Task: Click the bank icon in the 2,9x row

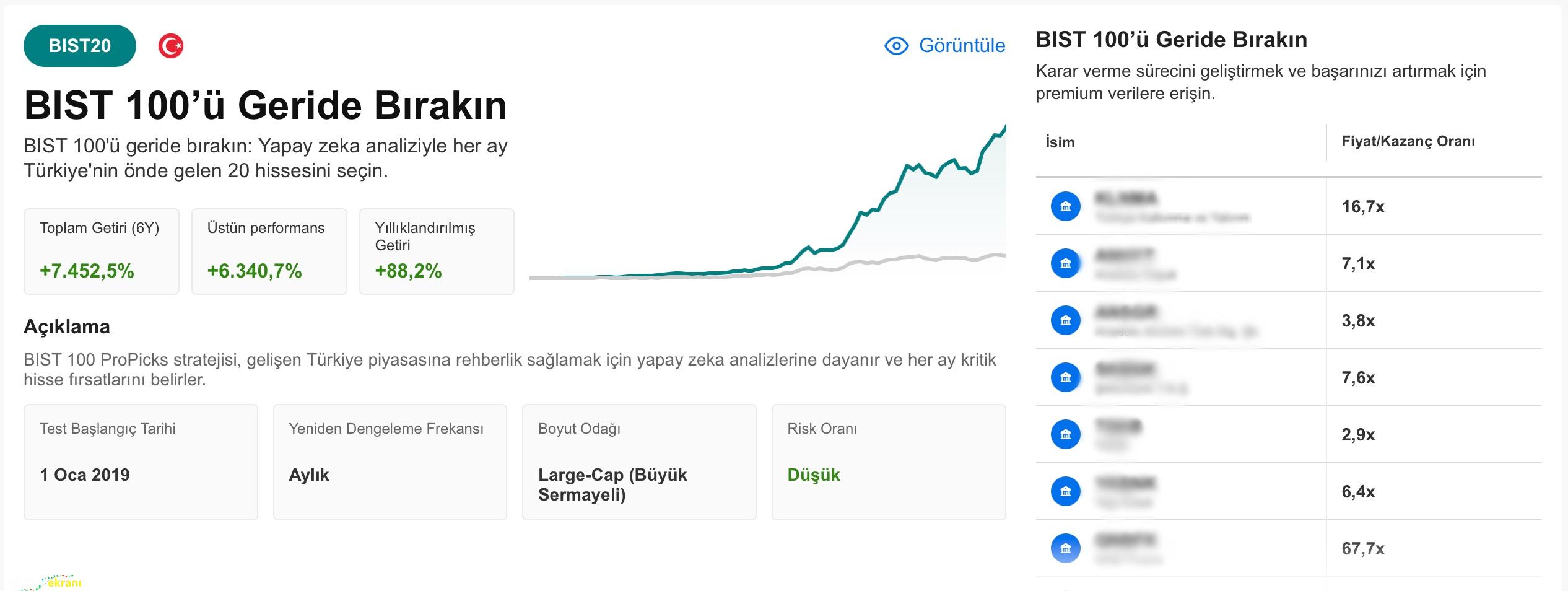Action: 1065,435
